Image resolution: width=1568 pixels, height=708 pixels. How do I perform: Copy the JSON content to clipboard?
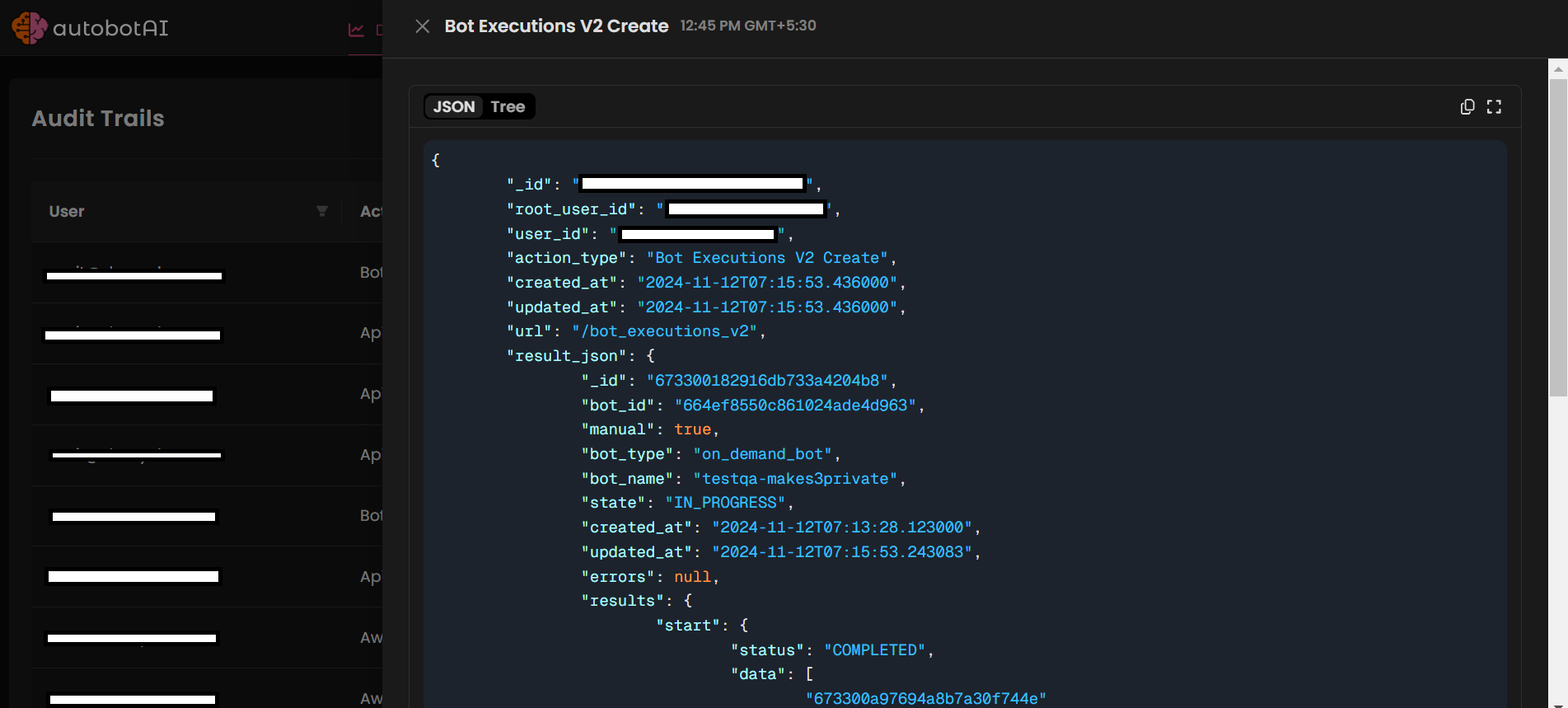[x=1467, y=107]
